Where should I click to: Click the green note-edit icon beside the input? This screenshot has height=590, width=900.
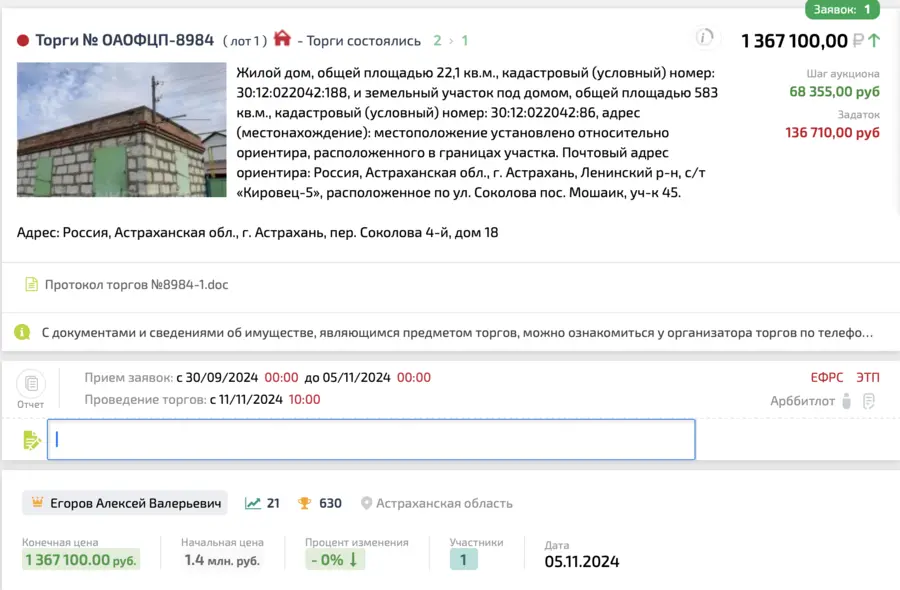point(32,440)
